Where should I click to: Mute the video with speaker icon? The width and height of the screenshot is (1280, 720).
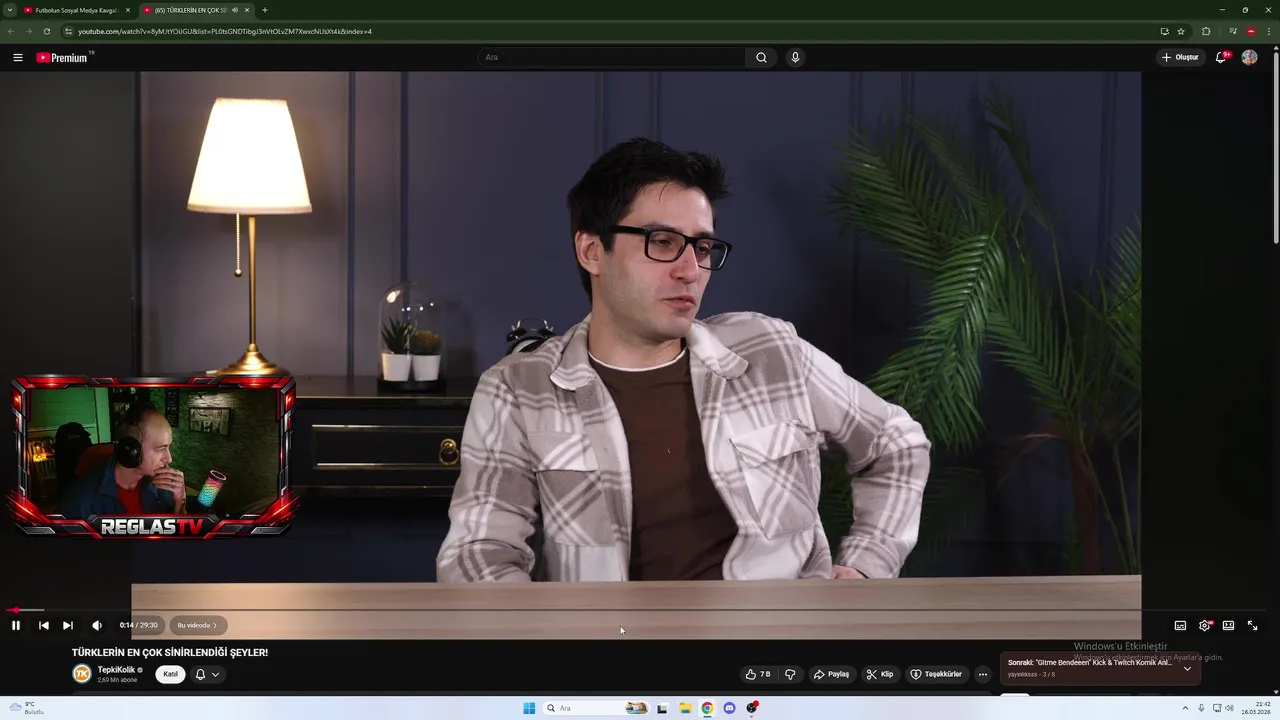[x=97, y=625]
